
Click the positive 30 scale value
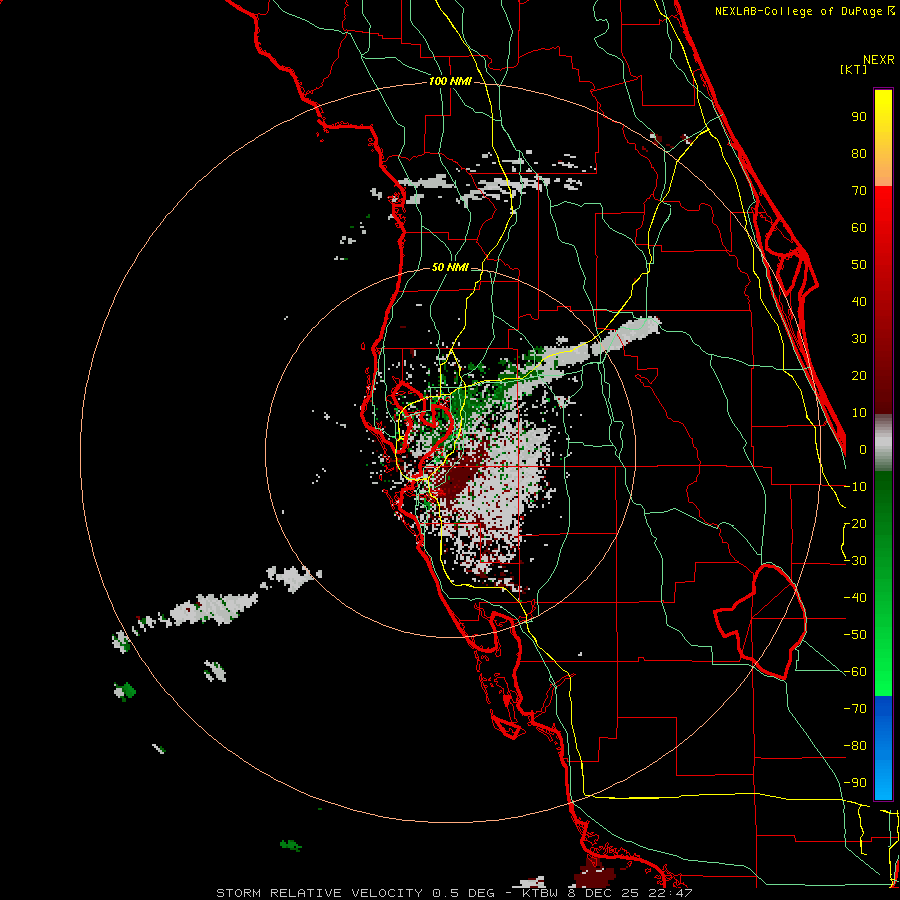859,339
